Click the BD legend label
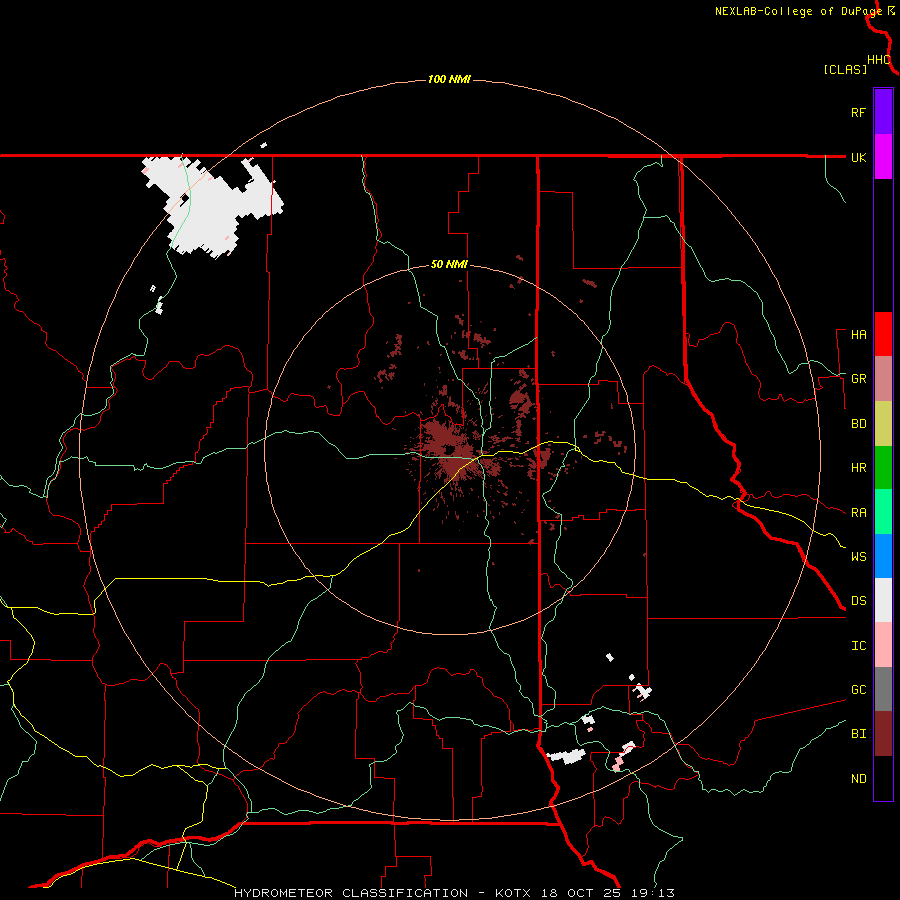900x900 pixels. click(x=859, y=424)
